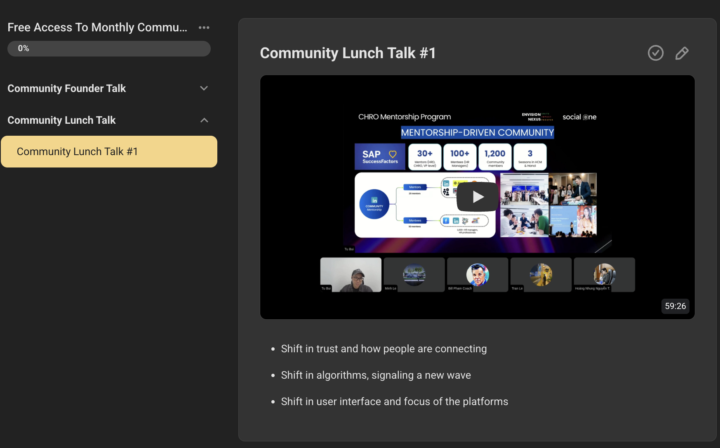Viewport: 720px width, 448px height.
Task: Click the video thumbnail's Mentorship-Driven Community slide title
Action: pyautogui.click(x=477, y=133)
